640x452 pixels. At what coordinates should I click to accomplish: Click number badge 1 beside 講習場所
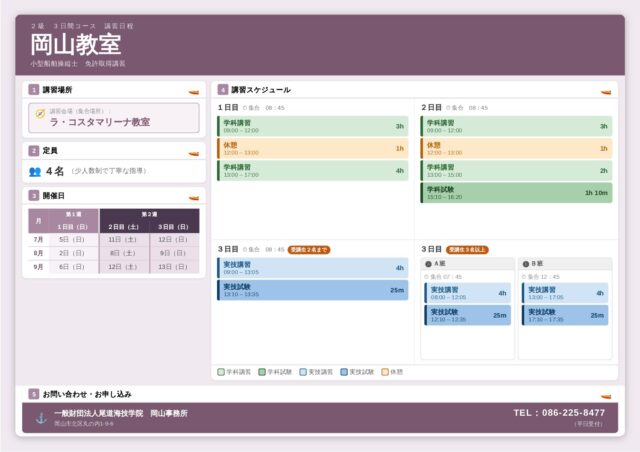[34, 89]
